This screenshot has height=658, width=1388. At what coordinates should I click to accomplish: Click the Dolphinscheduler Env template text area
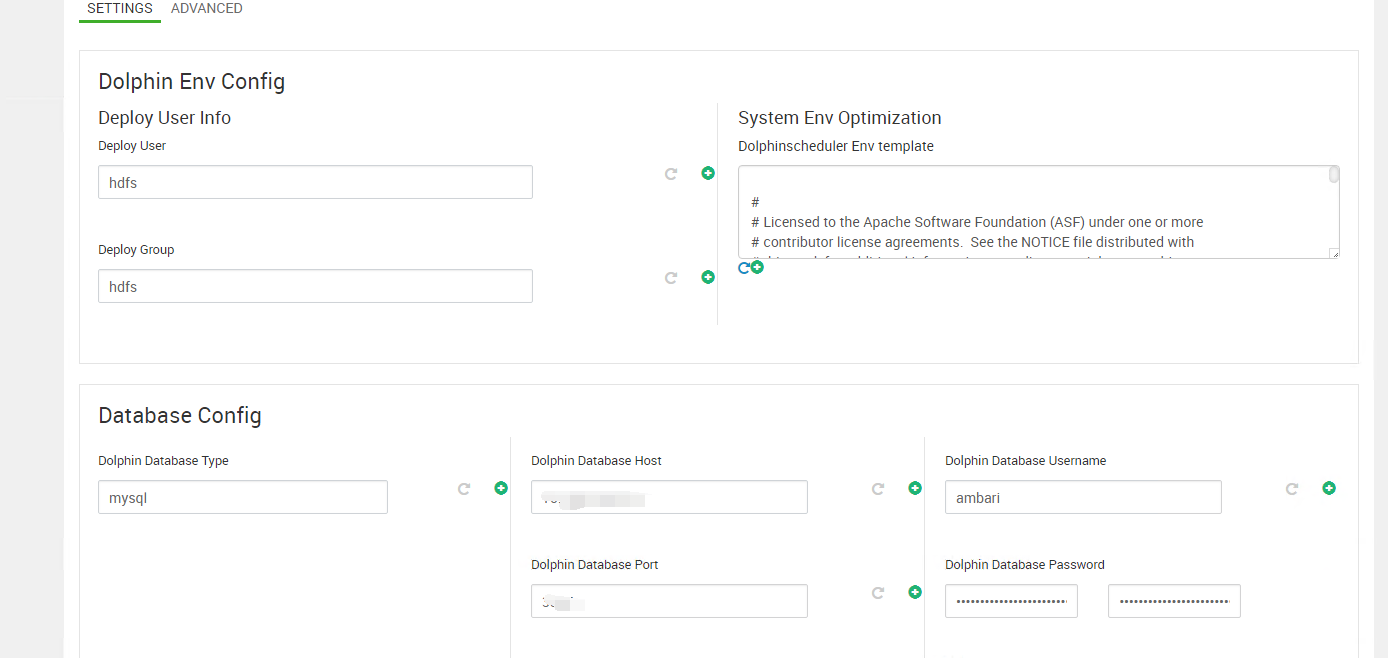coord(1030,222)
